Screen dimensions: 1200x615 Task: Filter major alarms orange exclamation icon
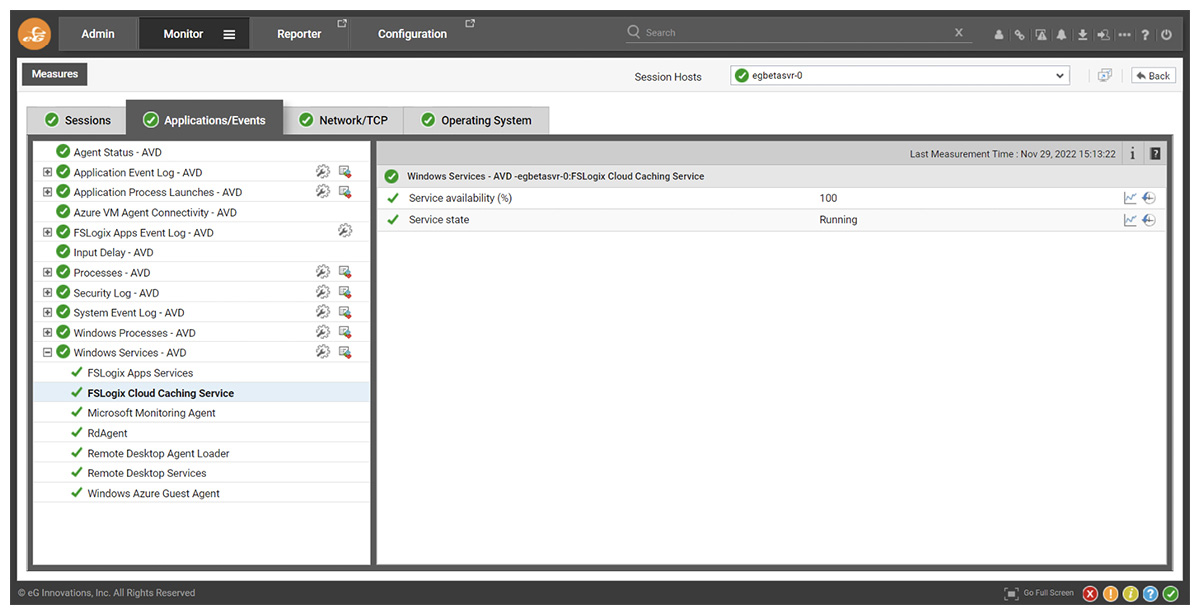(x=1110, y=594)
